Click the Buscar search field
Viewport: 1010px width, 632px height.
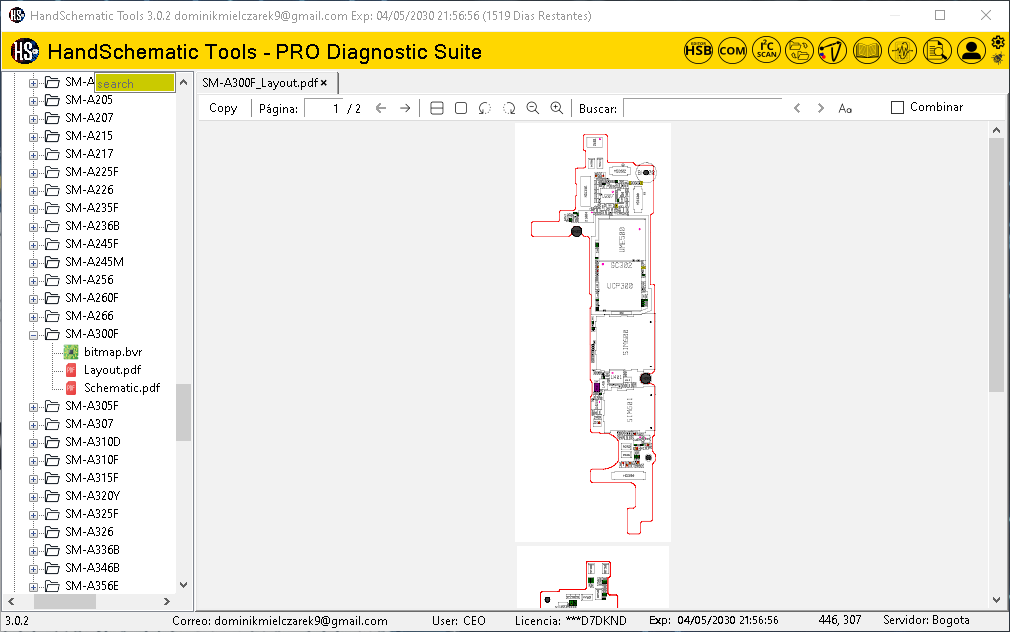[x=703, y=108]
